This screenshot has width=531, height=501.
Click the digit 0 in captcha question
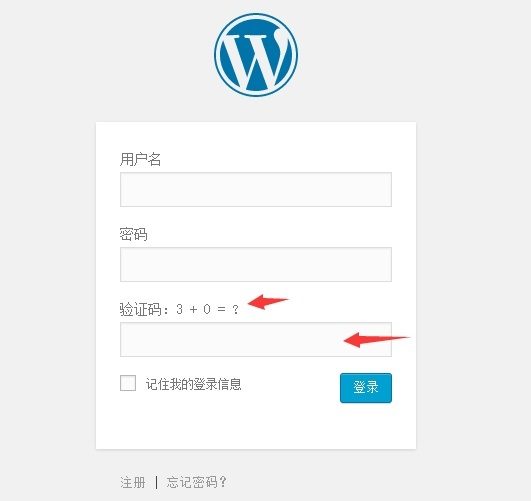click(x=207, y=309)
